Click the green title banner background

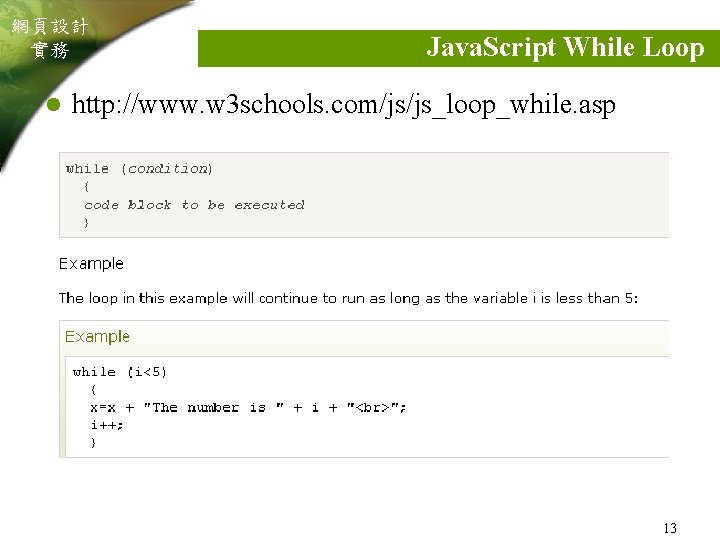tap(312, 48)
